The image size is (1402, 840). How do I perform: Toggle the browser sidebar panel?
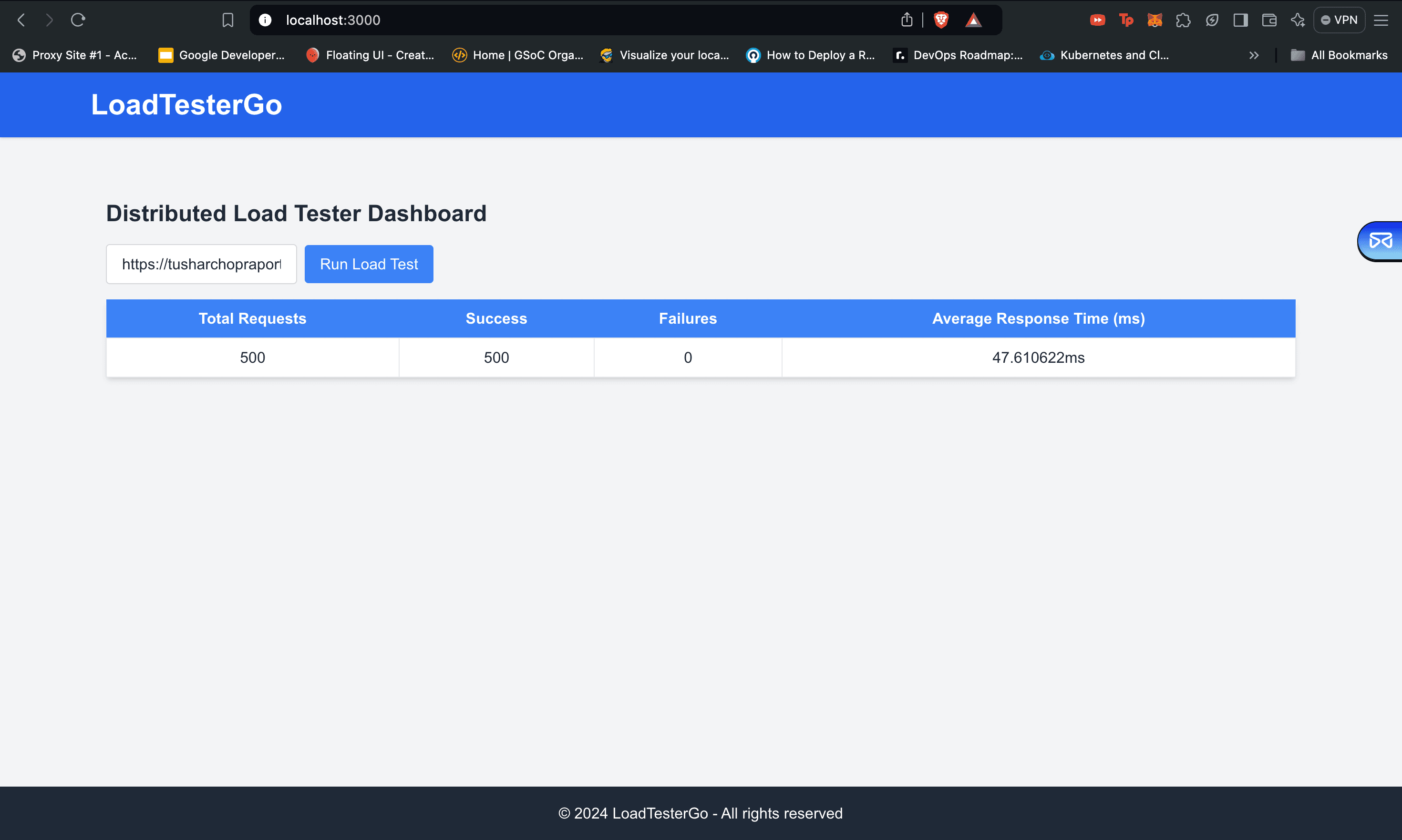(x=1241, y=20)
